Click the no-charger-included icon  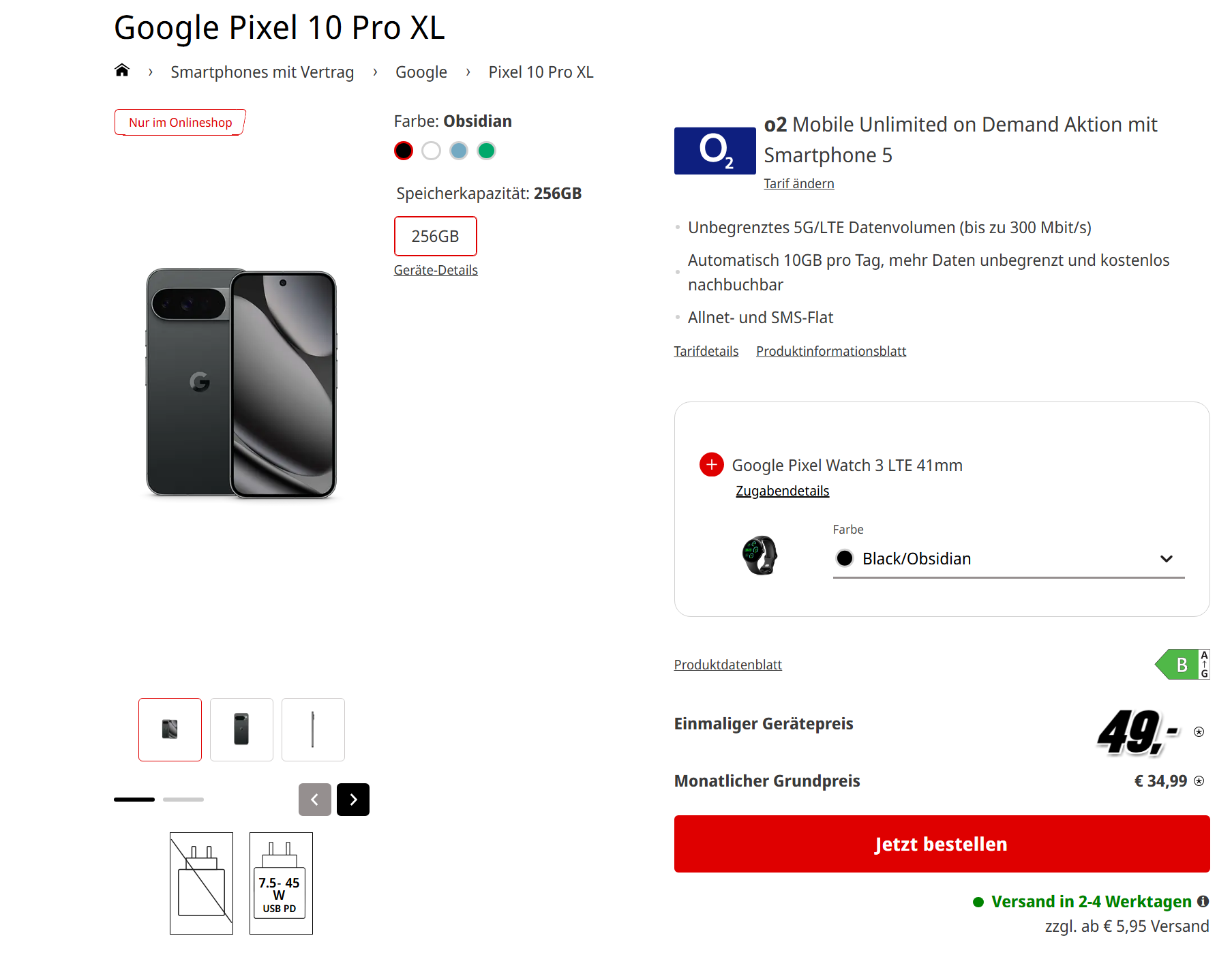201,883
